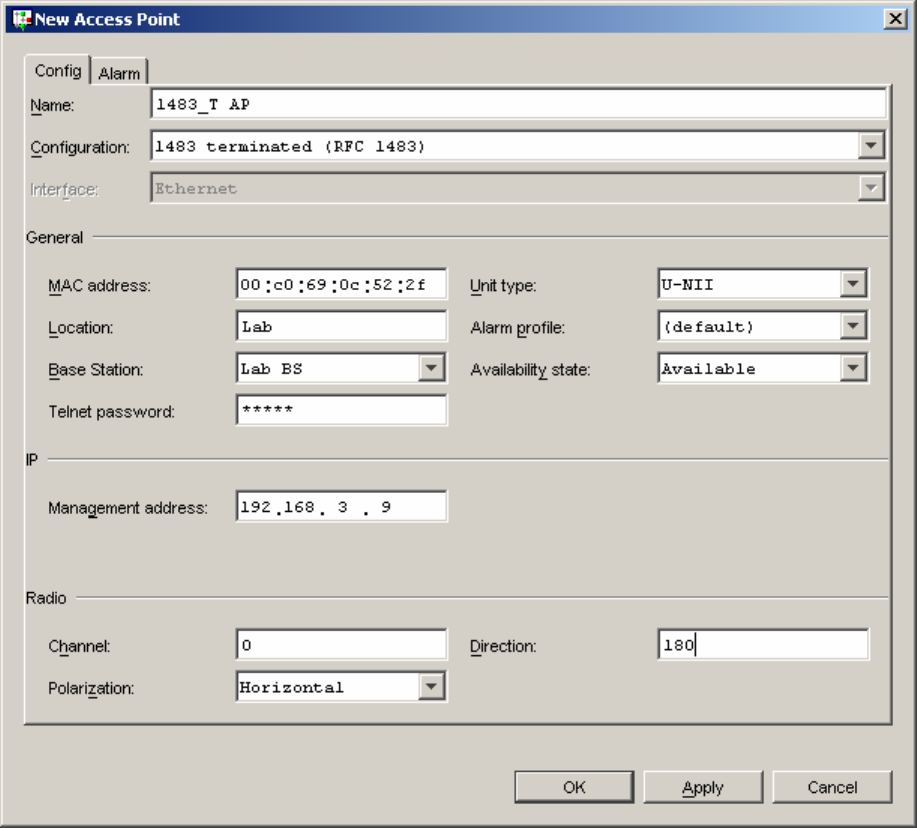Click the 'General' section heading text
917x828 pixels.
click(x=54, y=237)
